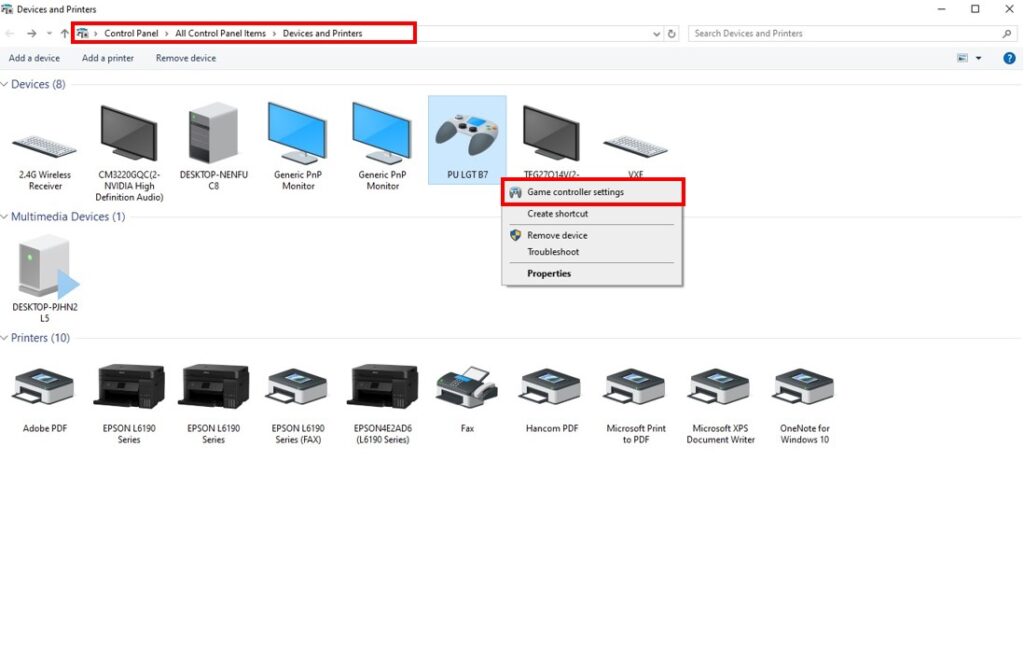Select Troubleshoot from the context menu
This screenshot has height=670, width=1024.
click(553, 252)
